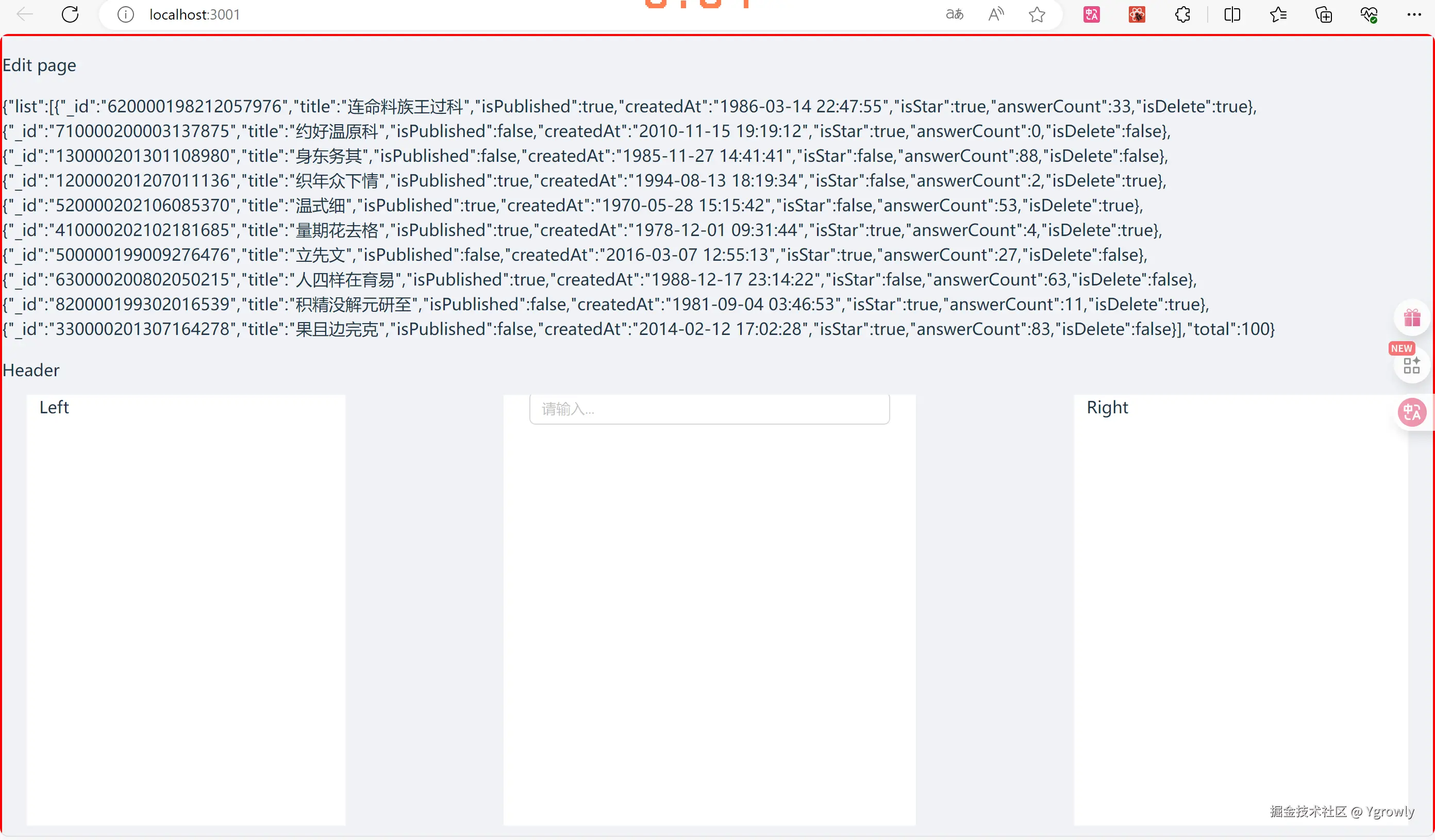Screen dimensions: 1435x840
Task: Add page to favorites star
Action: 1037,14
